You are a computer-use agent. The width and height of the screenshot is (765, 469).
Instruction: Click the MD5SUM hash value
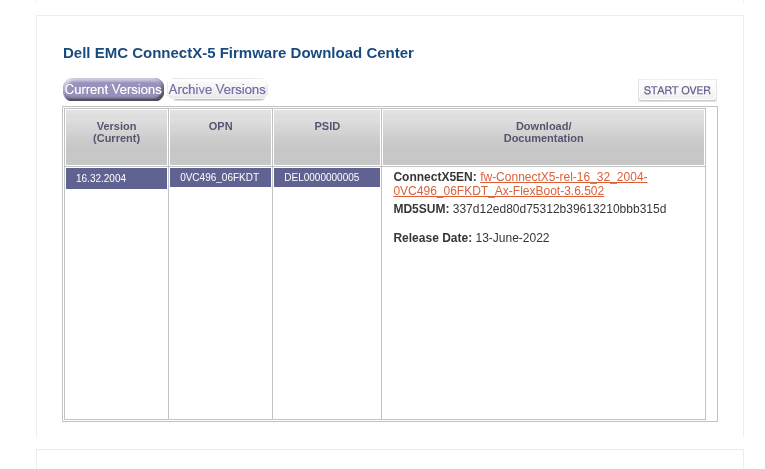pyautogui.click(x=559, y=209)
